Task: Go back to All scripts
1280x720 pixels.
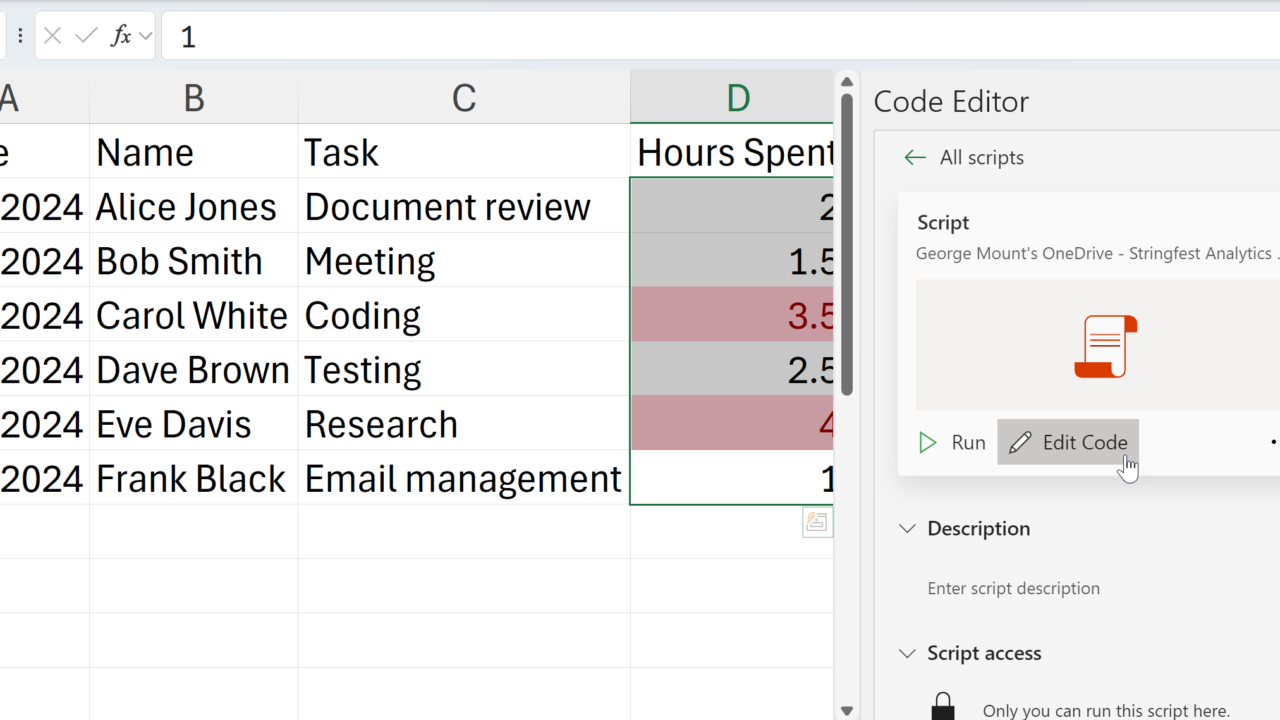Action: click(981, 157)
